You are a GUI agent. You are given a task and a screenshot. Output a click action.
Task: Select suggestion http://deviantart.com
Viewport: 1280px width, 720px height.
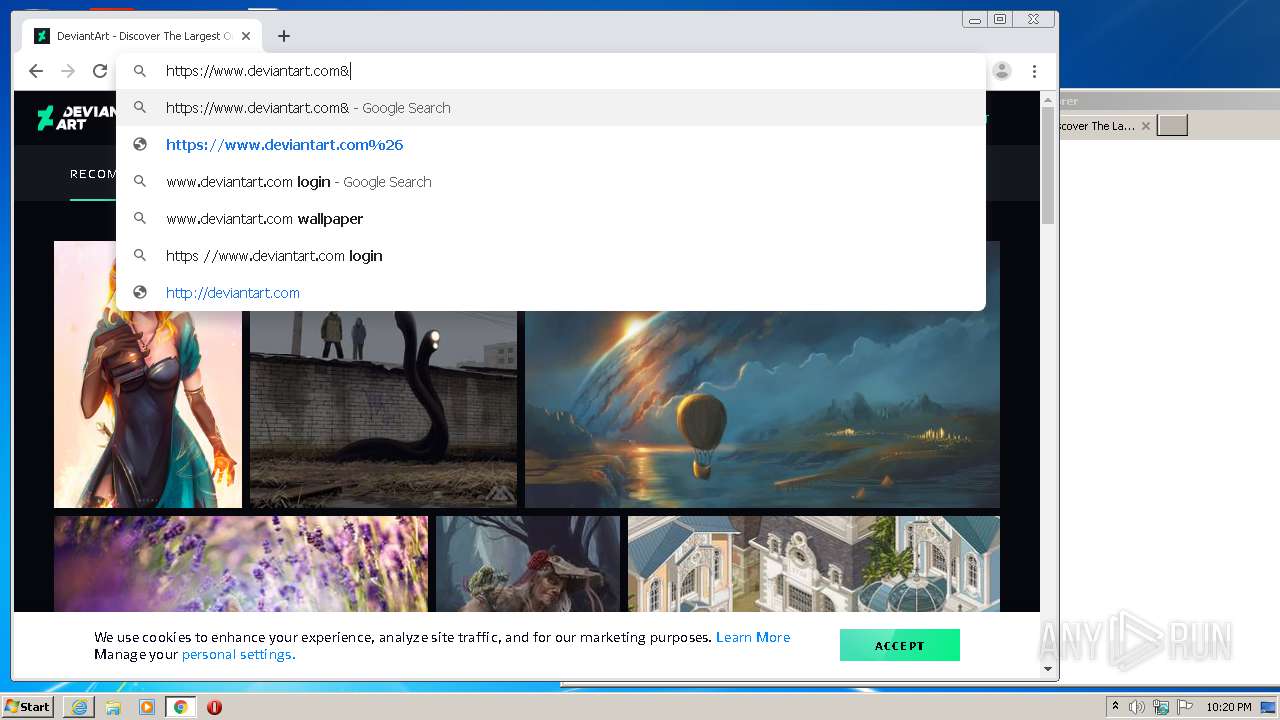click(551, 293)
